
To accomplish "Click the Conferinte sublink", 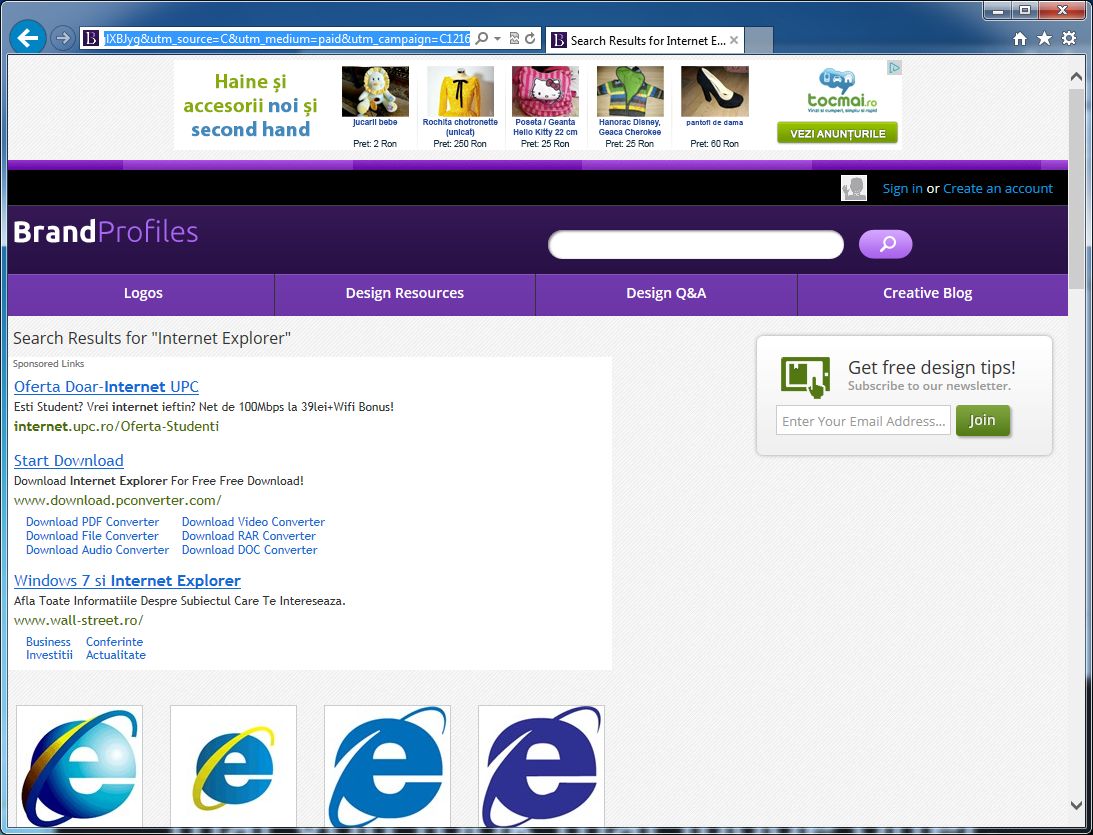I will [114, 642].
